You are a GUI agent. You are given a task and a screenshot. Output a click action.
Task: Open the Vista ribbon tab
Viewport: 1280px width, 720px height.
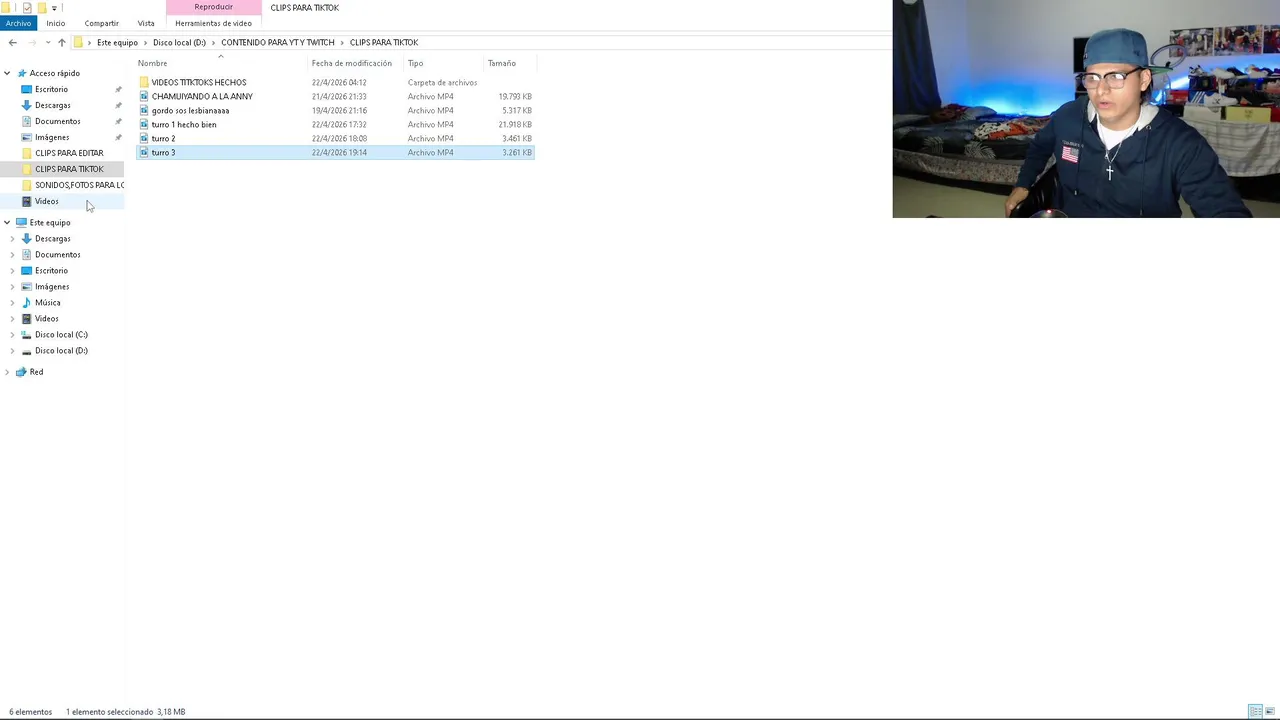(146, 23)
